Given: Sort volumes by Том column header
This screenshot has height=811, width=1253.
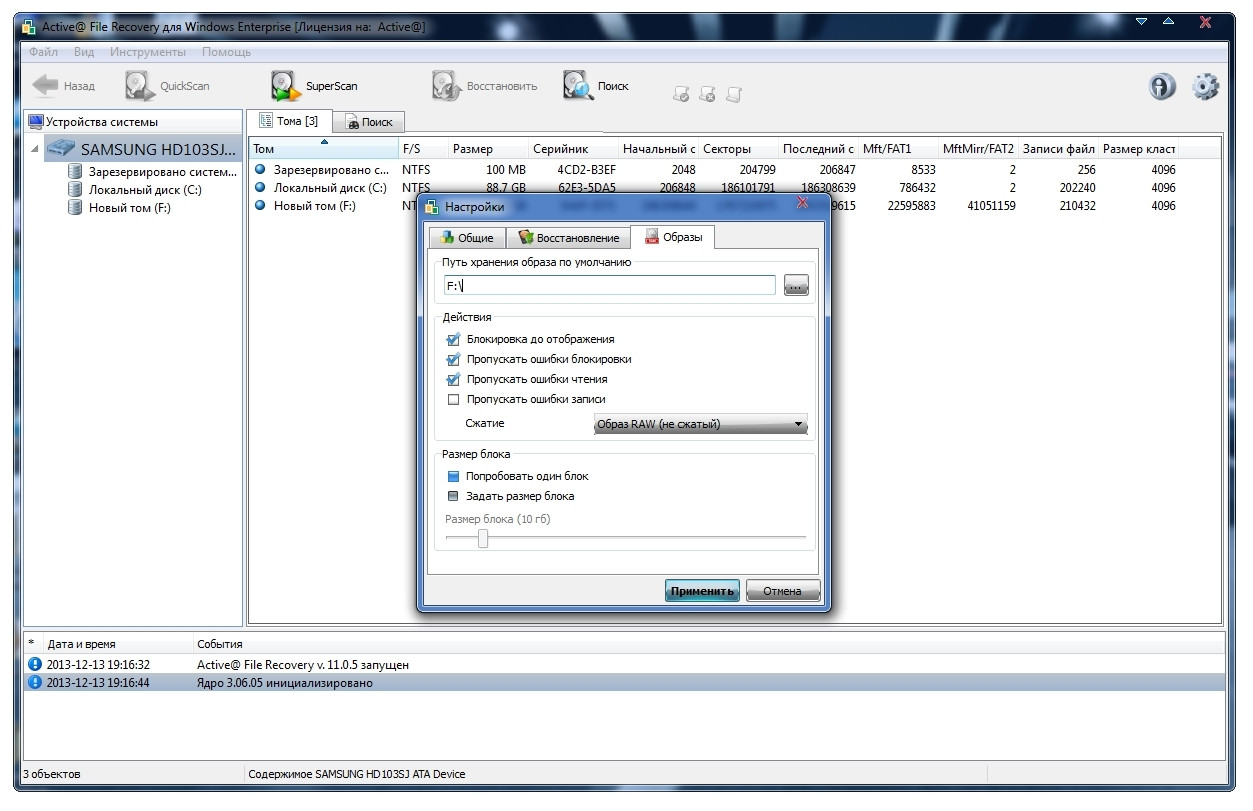Looking at the screenshot, I should tap(323, 148).
